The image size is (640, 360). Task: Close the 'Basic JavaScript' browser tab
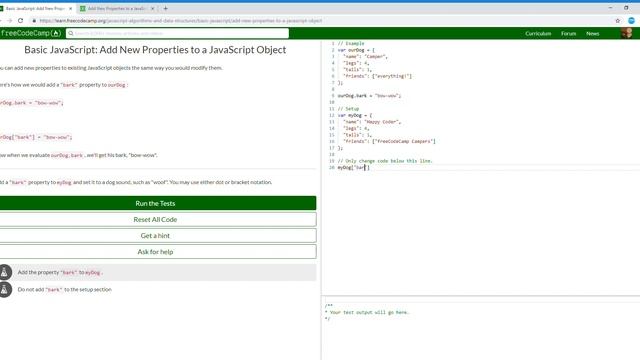click(x=70, y=9)
